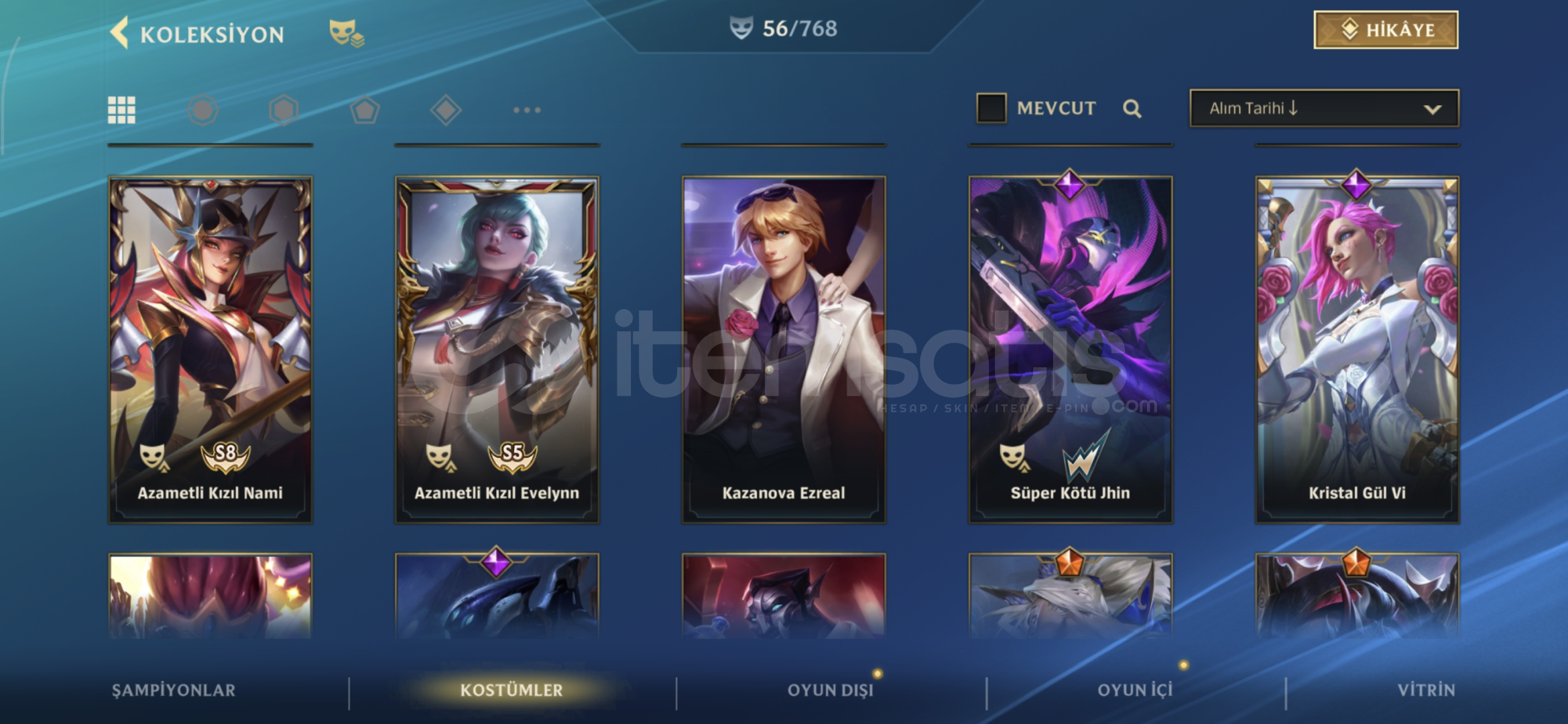Go back using the Koleksiyon arrow

click(119, 32)
